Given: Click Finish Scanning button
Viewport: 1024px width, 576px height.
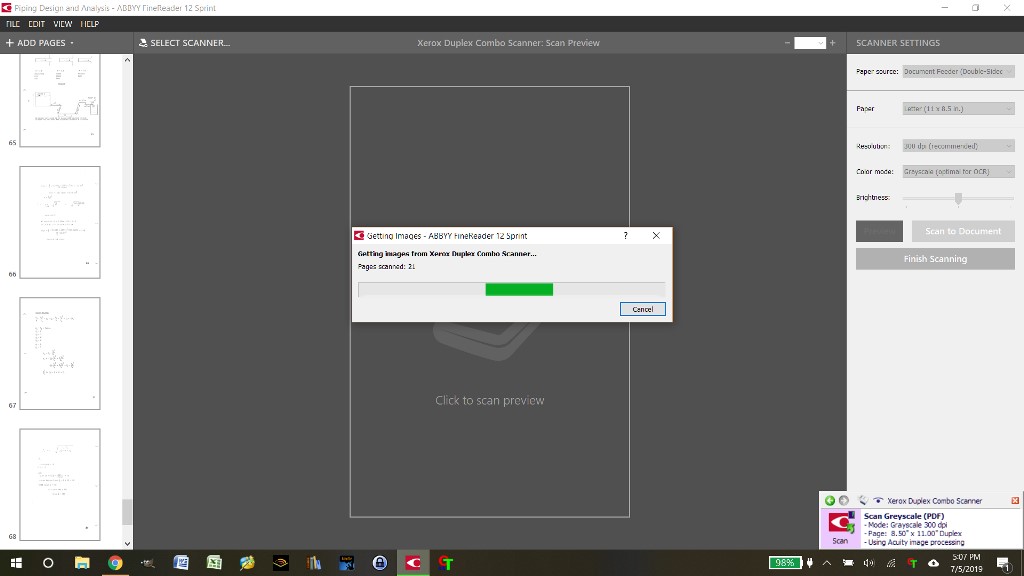Looking at the screenshot, I should tap(935, 259).
